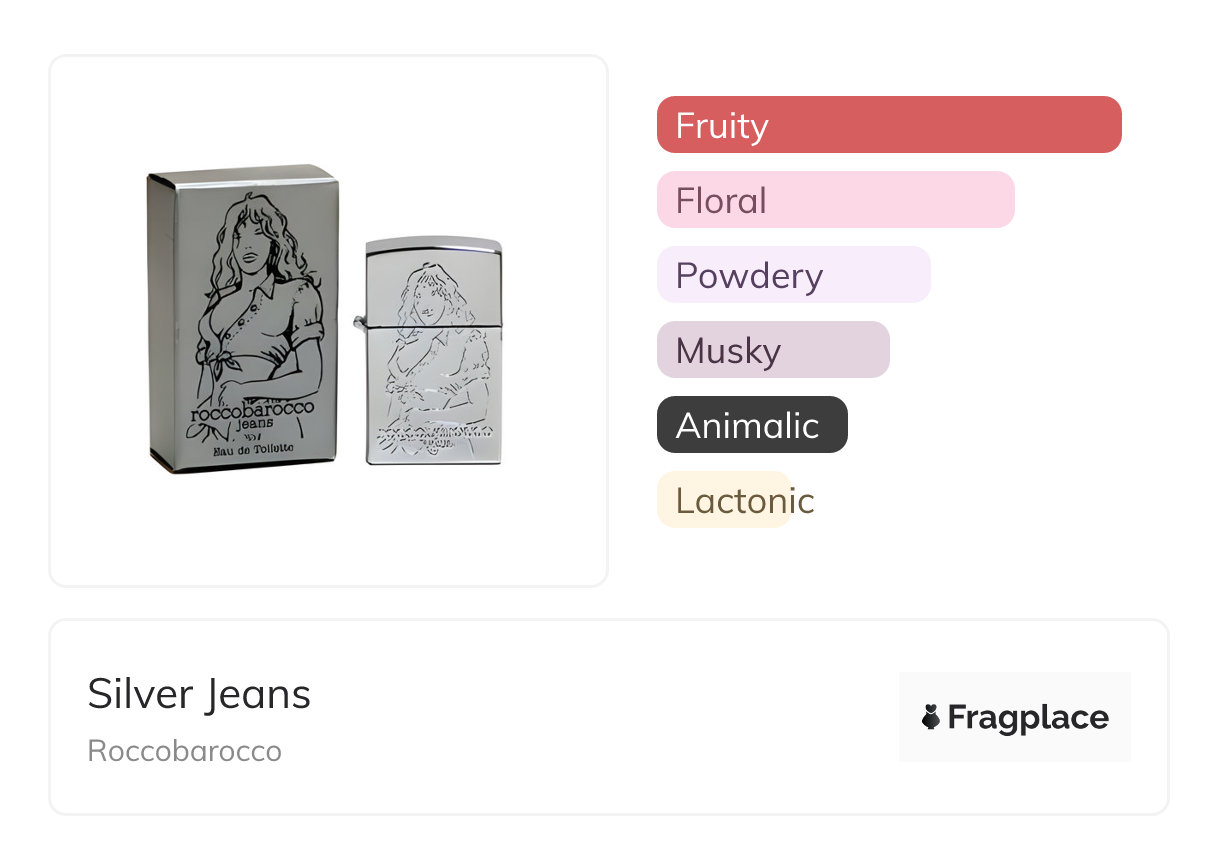Click the engraved logo on bottle base
This screenshot has height=864, width=1218.
coord(435,435)
